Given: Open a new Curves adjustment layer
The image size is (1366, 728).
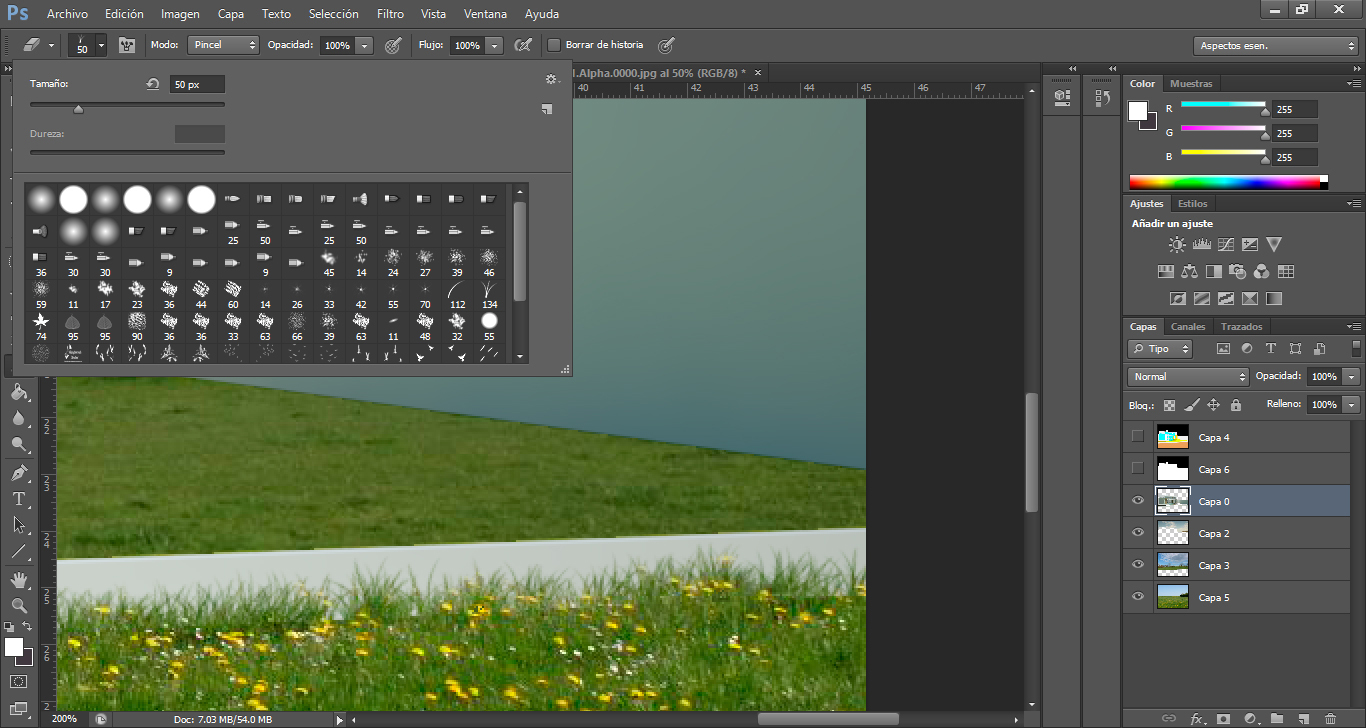Looking at the screenshot, I should click(1226, 244).
